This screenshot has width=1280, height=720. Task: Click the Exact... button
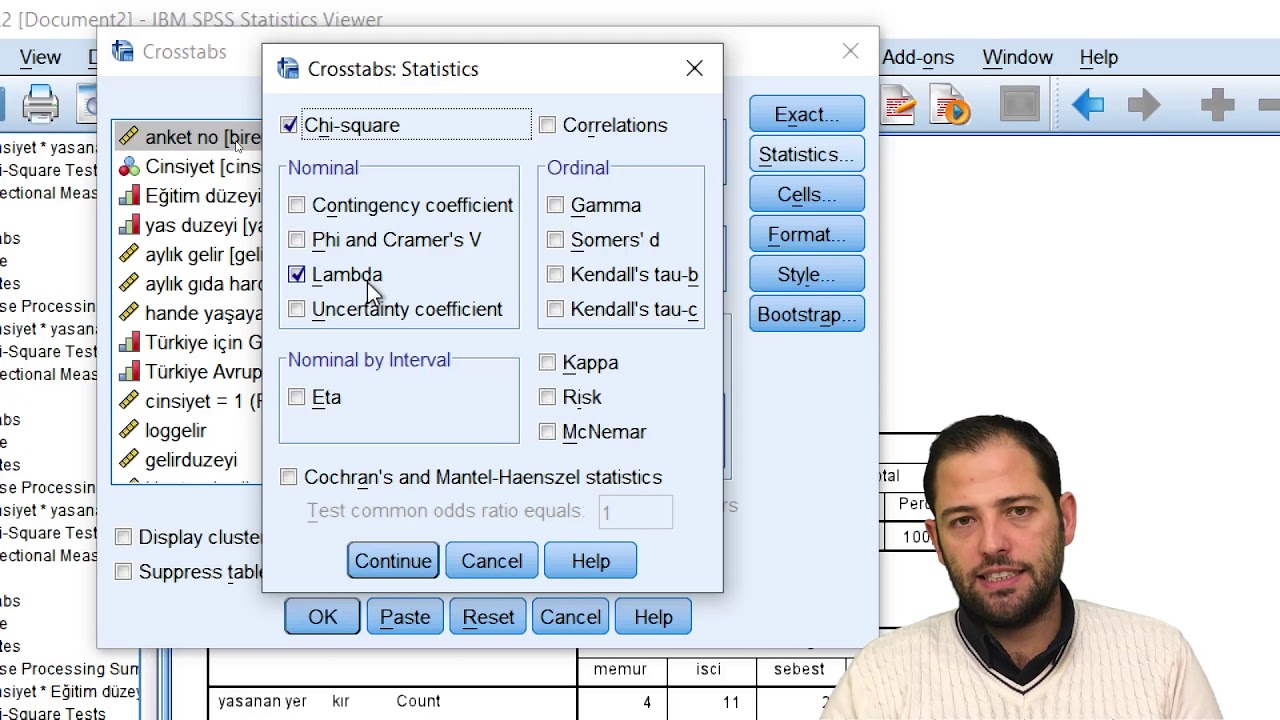(807, 114)
